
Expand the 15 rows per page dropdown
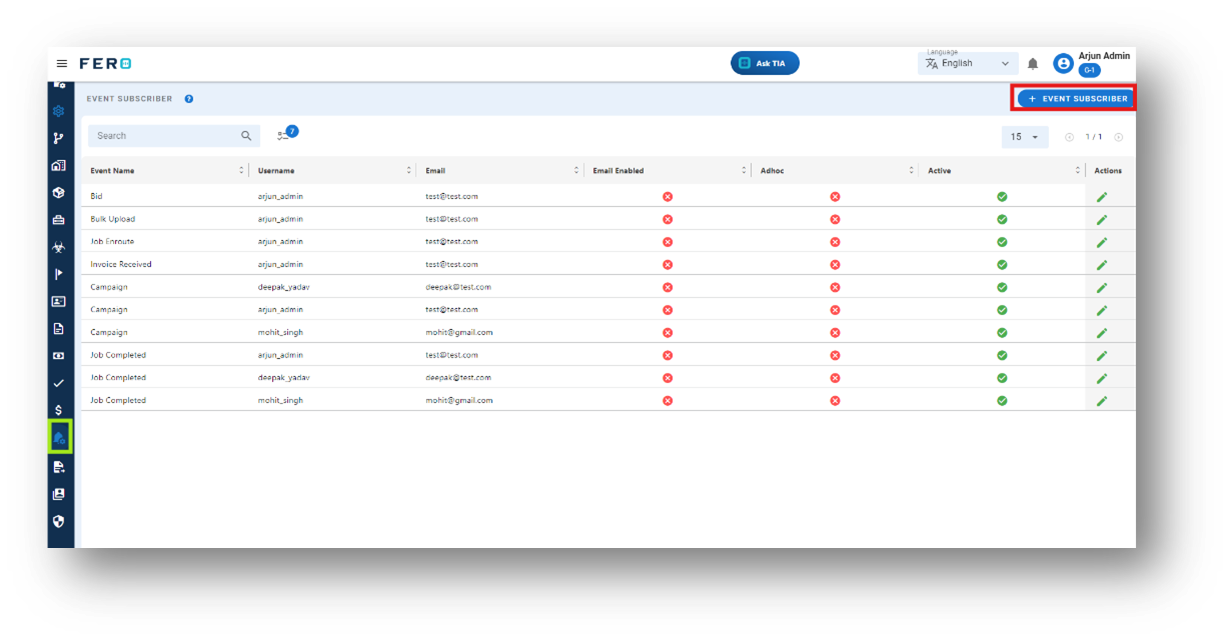(1025, 137)
